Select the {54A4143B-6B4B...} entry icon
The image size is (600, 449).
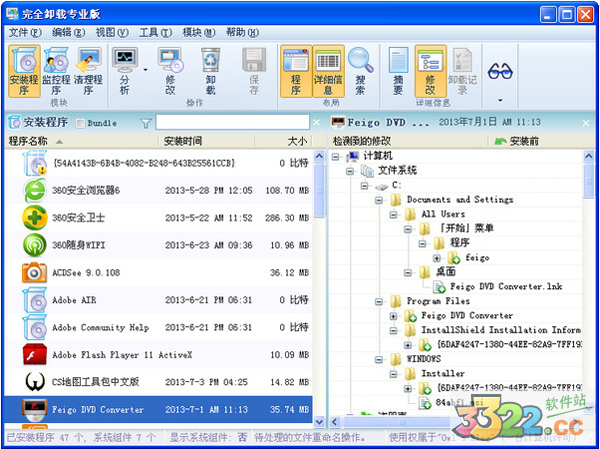[x=35, y=163]
